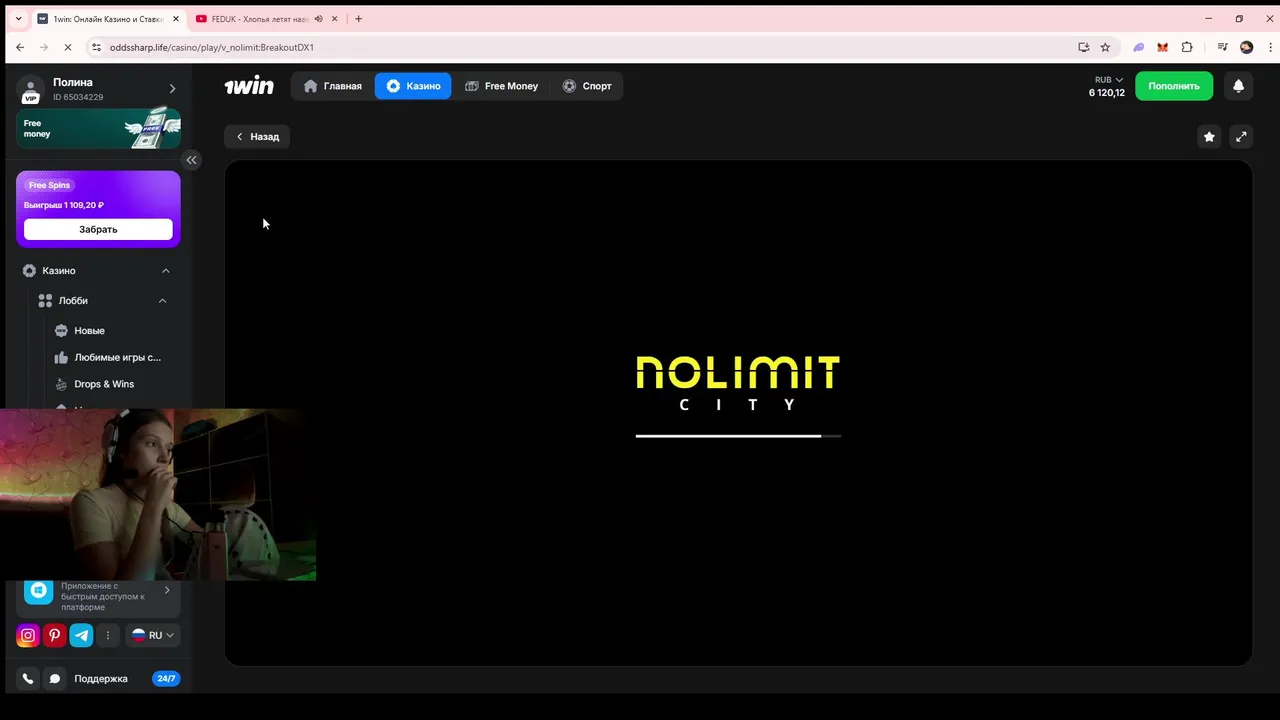1280x720 pixels.
Task: Click the Пополнить deposit button
Action: (1174, 86)
